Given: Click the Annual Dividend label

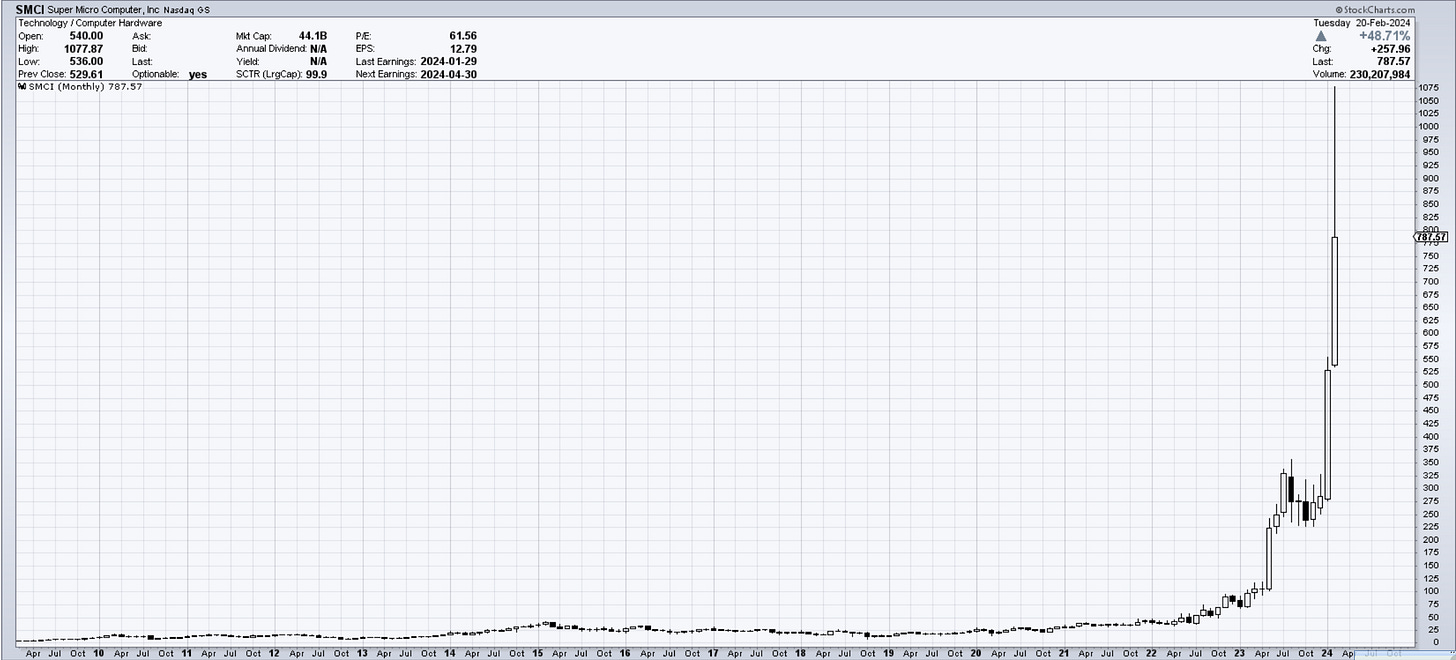Looking at the screenshot, I should pyautogui.click(x=274, y=48).
